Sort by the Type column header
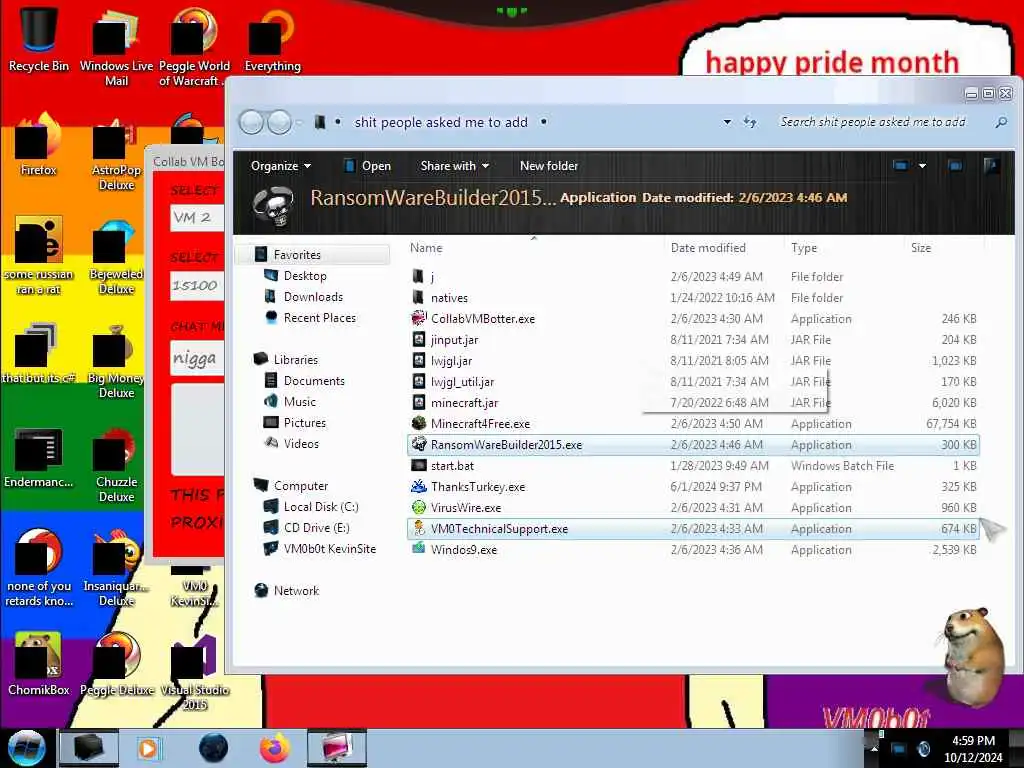Screen dimensions: 1024x768 (x=804, y=248)
